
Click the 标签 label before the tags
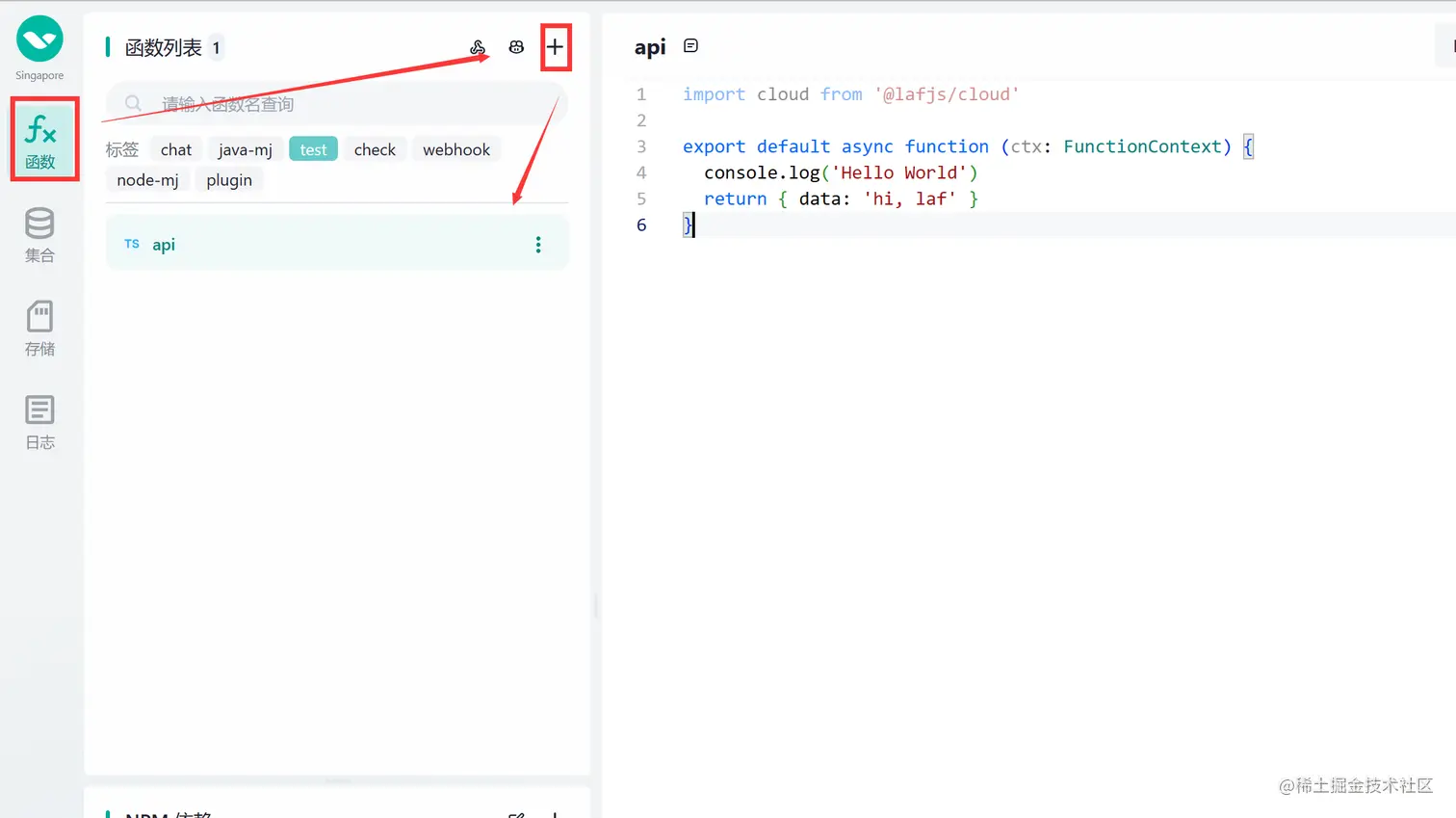(122, 149)
